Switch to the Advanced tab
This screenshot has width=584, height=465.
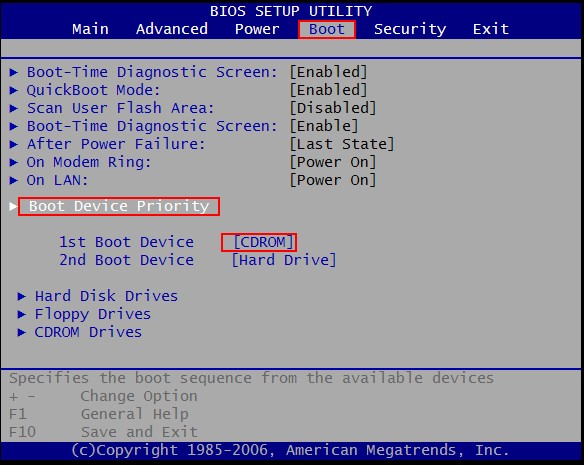click(172, 29)
